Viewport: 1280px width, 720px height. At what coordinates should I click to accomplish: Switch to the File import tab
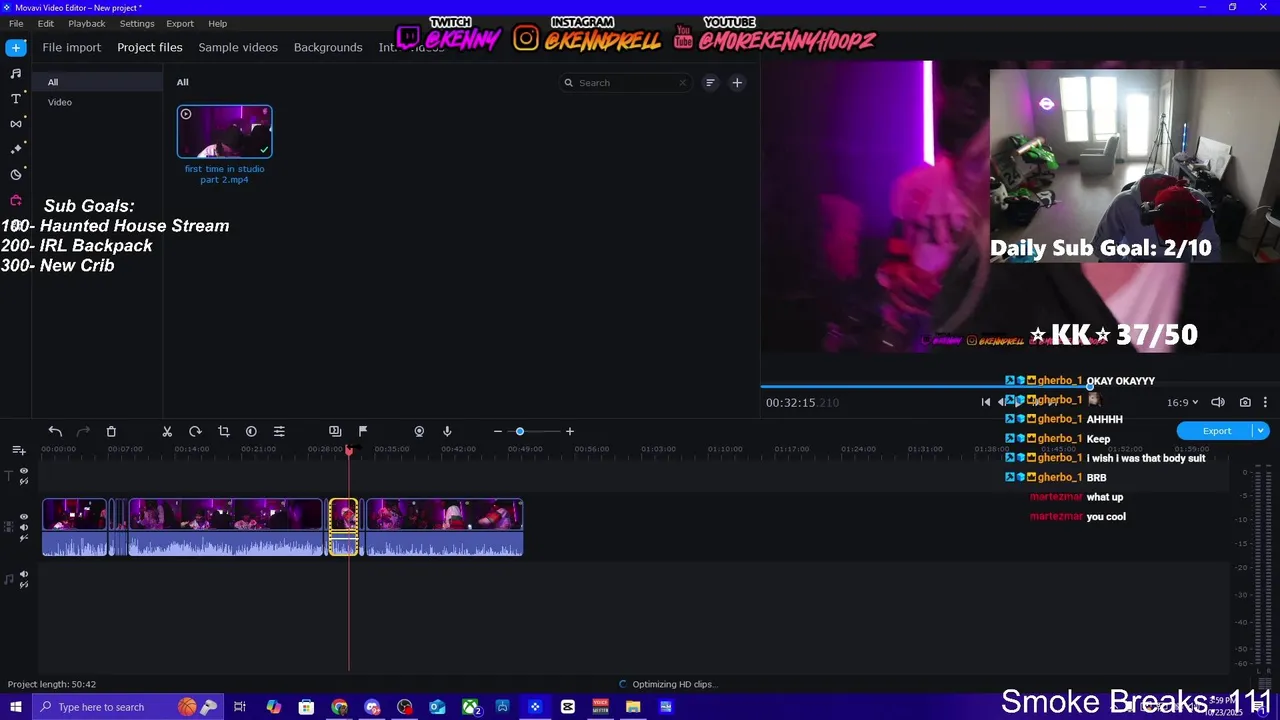71,47
